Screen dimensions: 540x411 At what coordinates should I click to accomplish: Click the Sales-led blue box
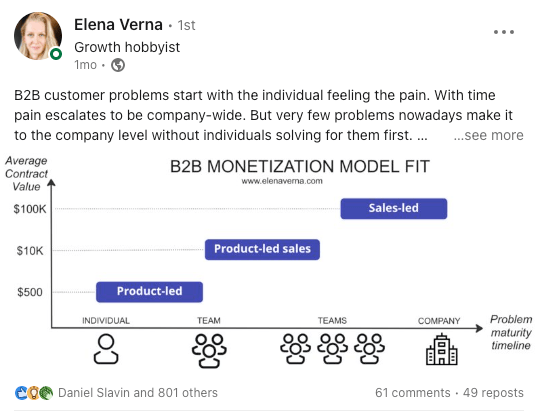pyautogui.click(x=394, y=208)
